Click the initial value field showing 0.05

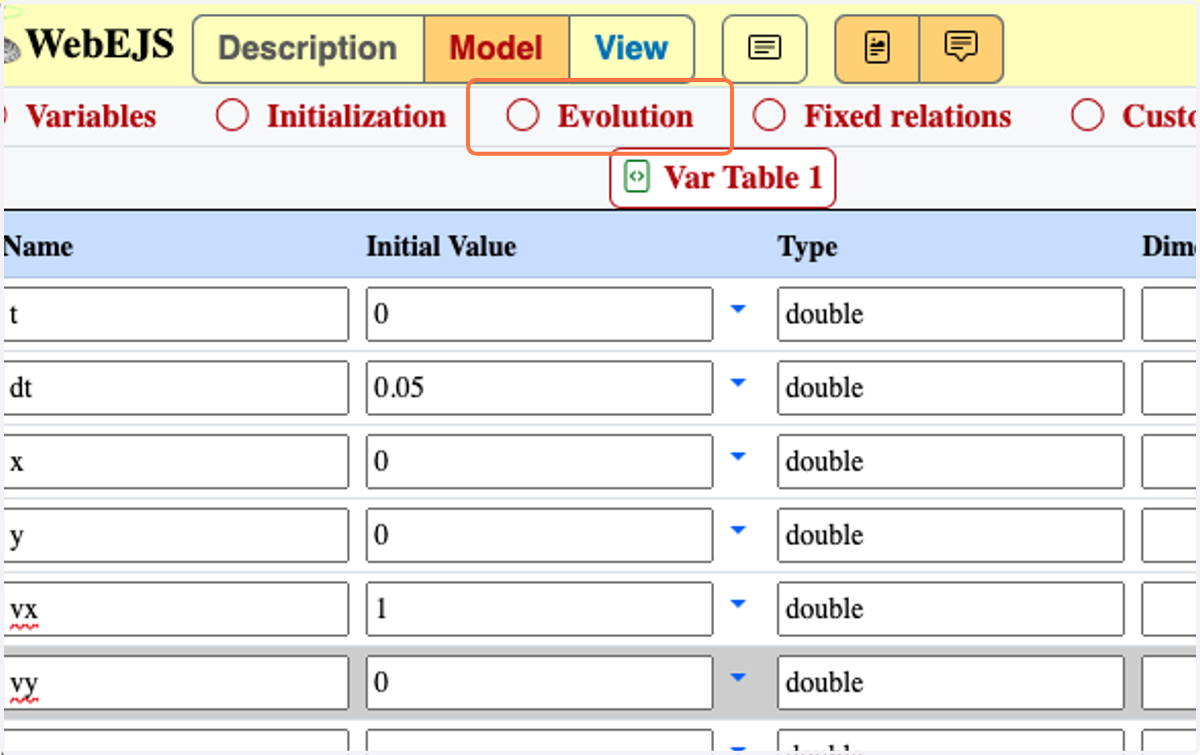click(540, 388)
